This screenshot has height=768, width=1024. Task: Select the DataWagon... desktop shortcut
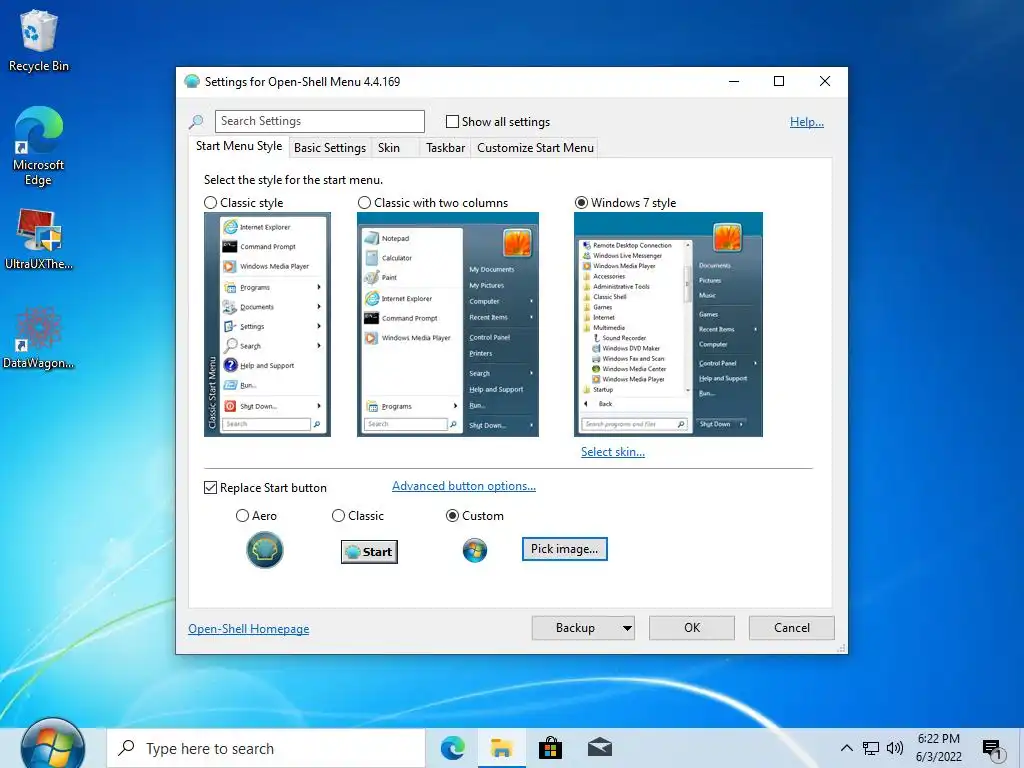click(39, 338)
